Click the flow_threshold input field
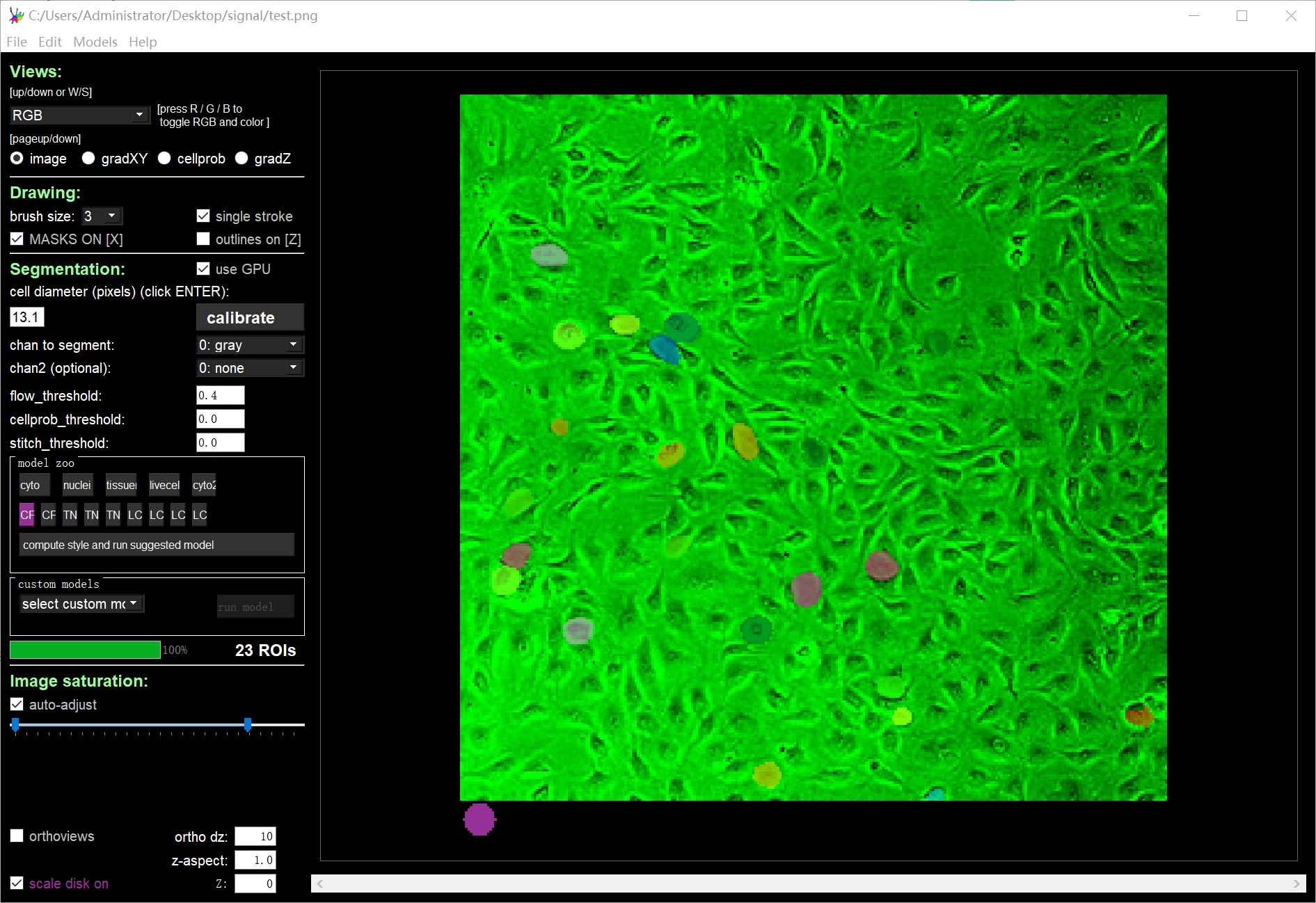 point(220,395)
